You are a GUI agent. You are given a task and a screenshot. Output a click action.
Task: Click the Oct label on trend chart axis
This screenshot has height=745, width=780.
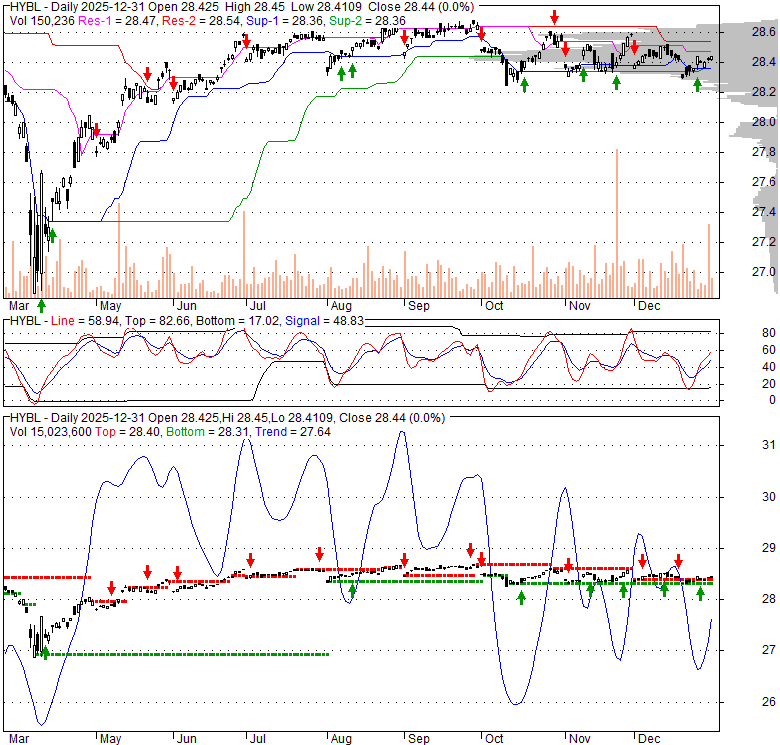pos(494,739)
